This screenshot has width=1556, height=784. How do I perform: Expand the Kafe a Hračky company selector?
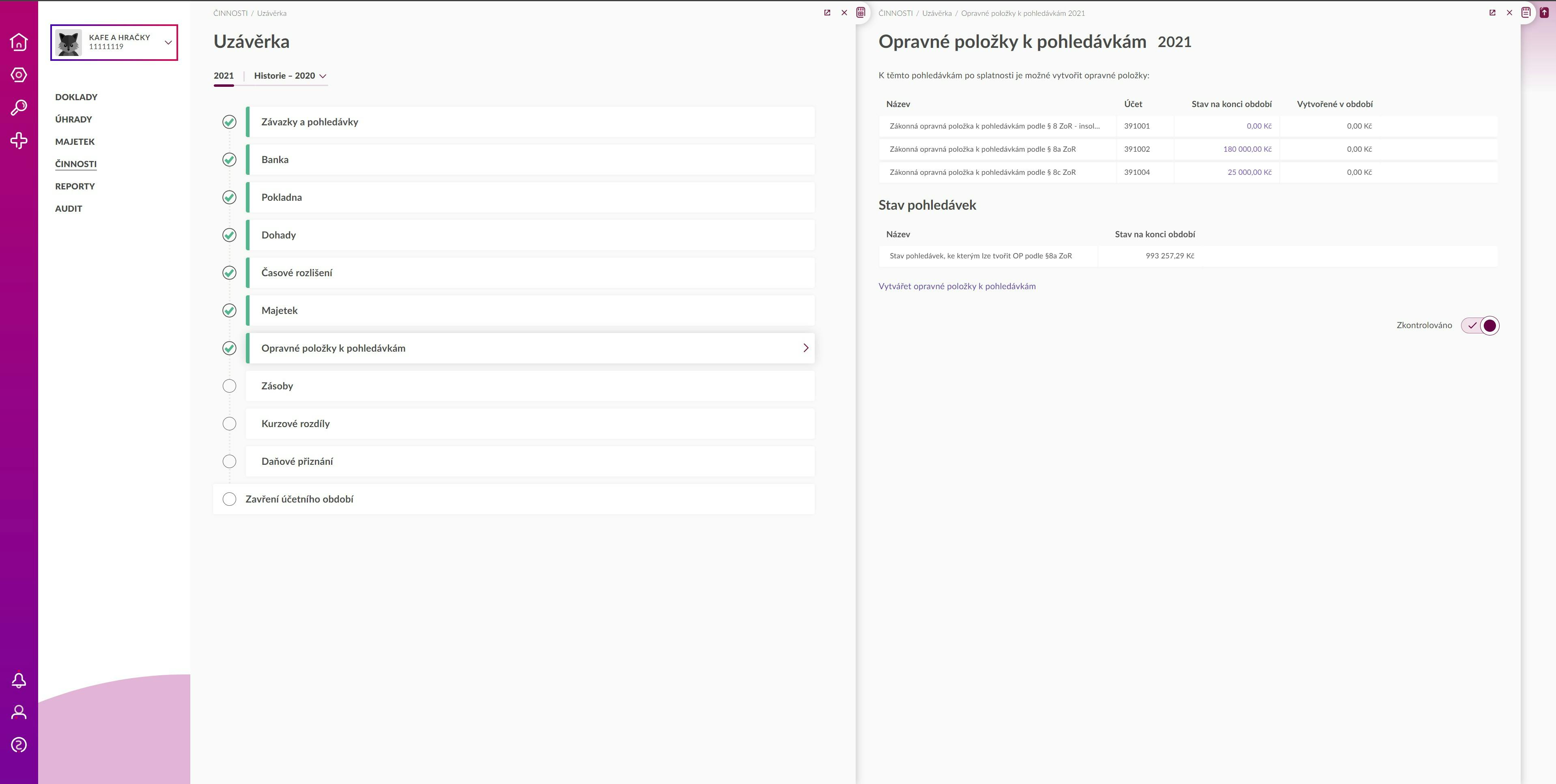168,42
